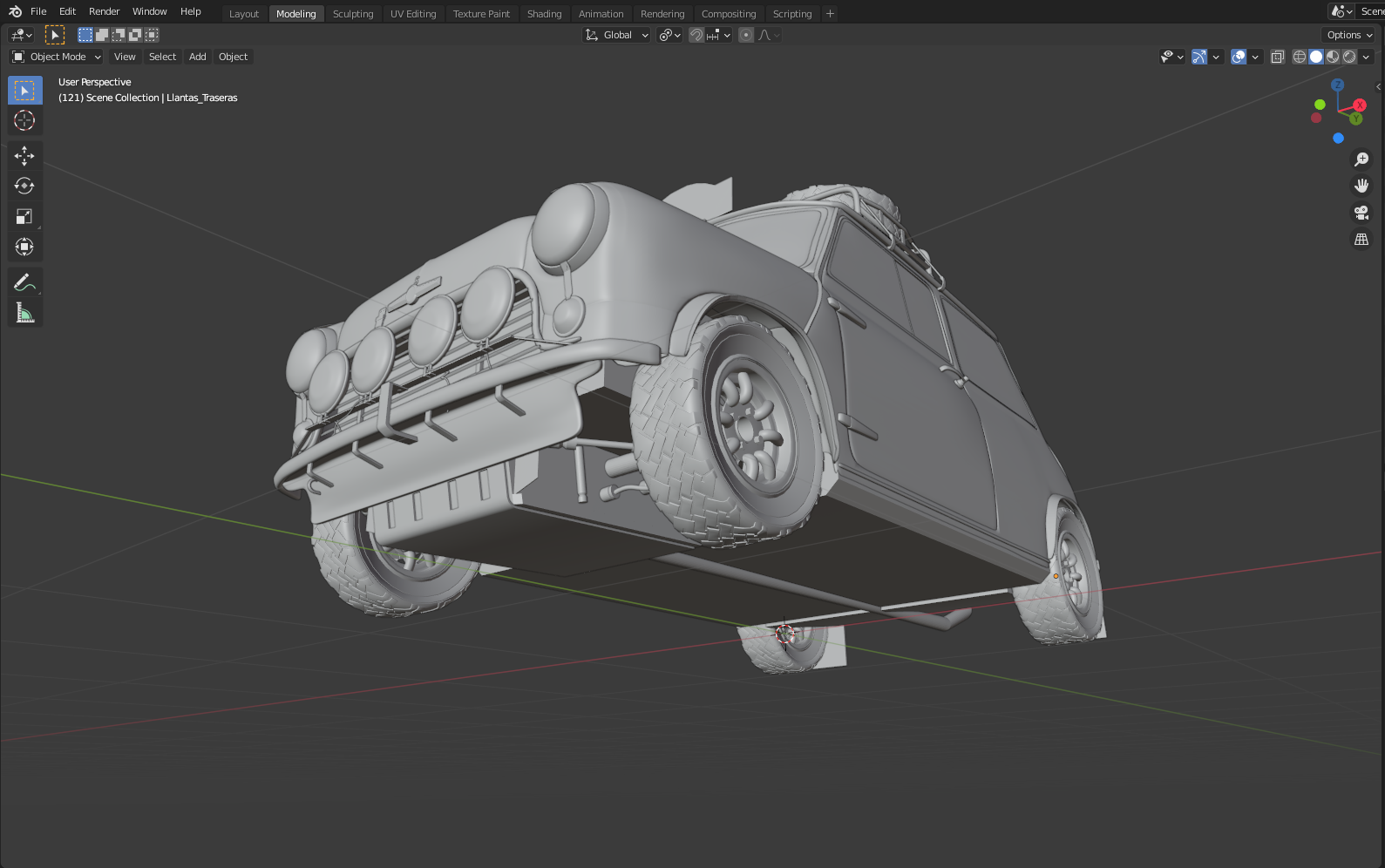
Task: Click the blue Z axis on navigation gizmo
Action: [x=1337, y=85]
